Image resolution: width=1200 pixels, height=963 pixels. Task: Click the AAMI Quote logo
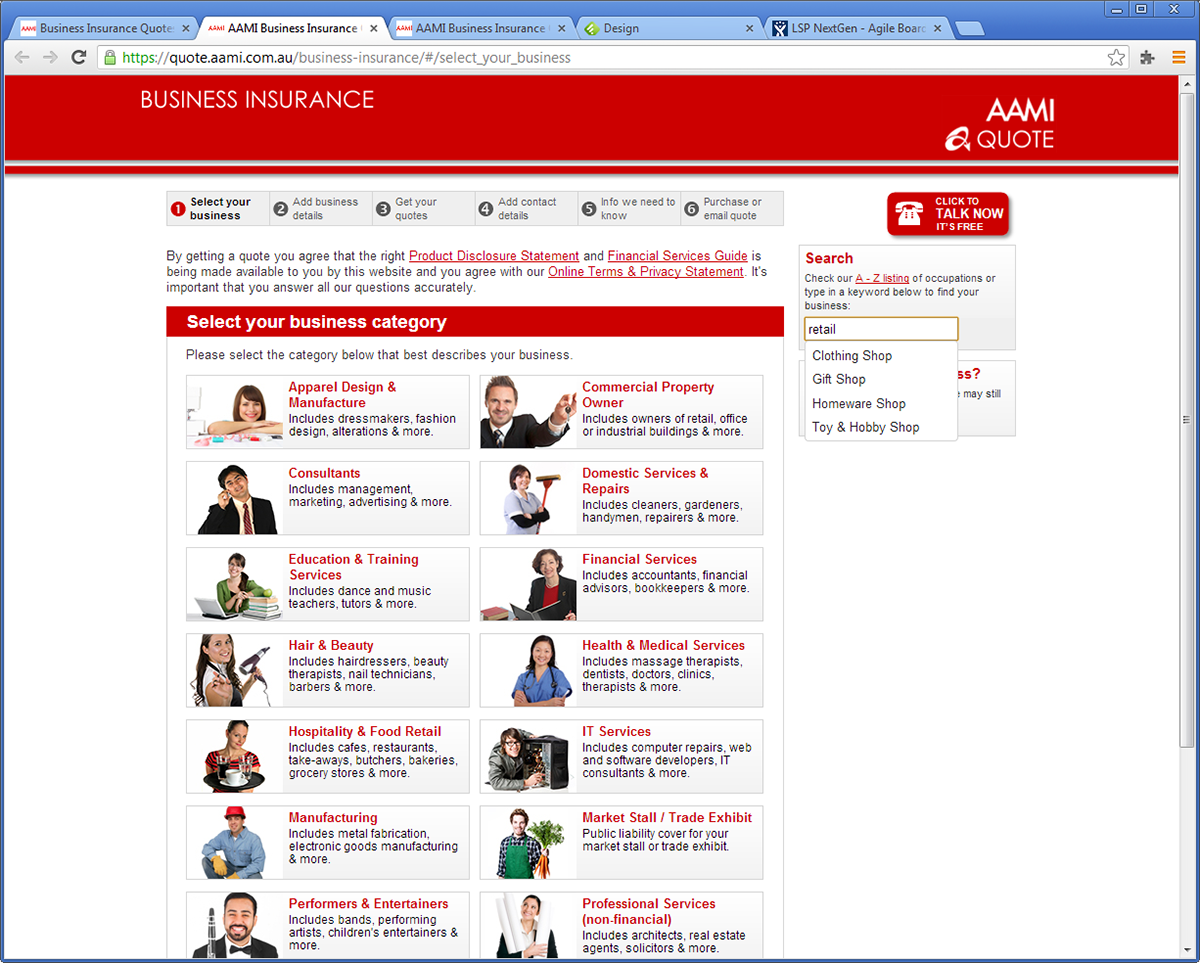[x=1000, y=124]
